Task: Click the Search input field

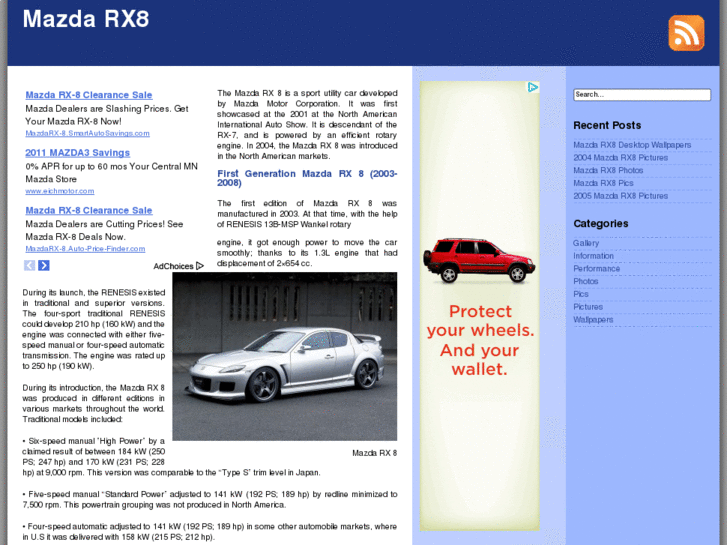Action: pyautogui.click(x=642, y=95)
